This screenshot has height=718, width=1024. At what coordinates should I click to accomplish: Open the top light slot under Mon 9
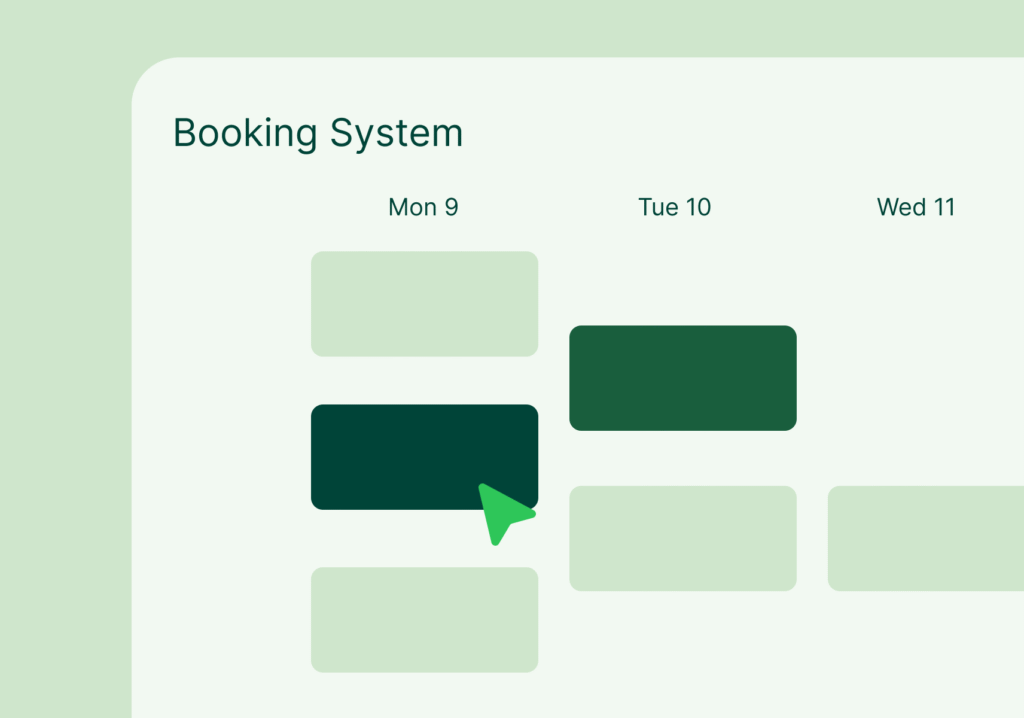click(x=424, y=304)
